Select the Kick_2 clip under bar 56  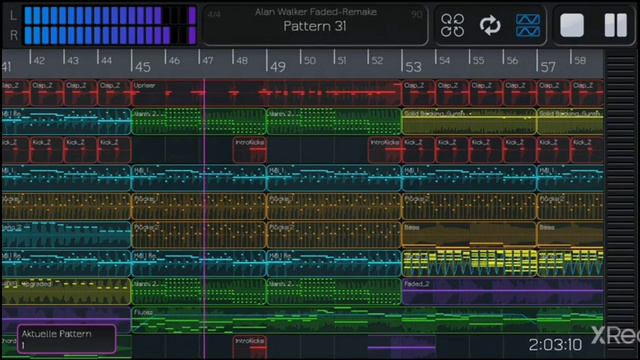[520, 150]
